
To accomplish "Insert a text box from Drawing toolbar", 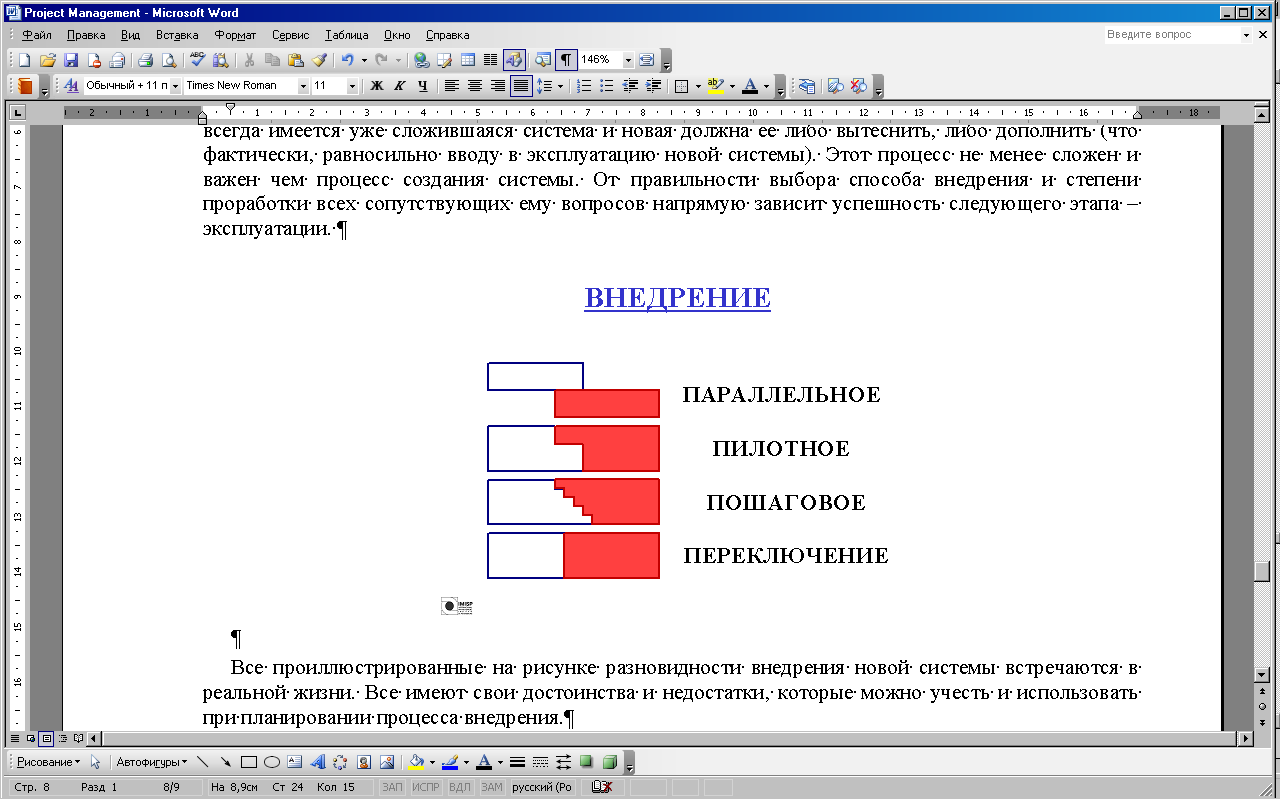I will coord(295,762).
